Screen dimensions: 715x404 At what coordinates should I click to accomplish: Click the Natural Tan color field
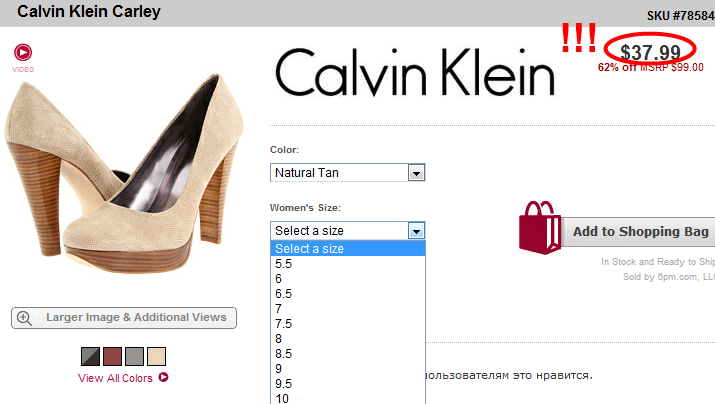[347, 173]
